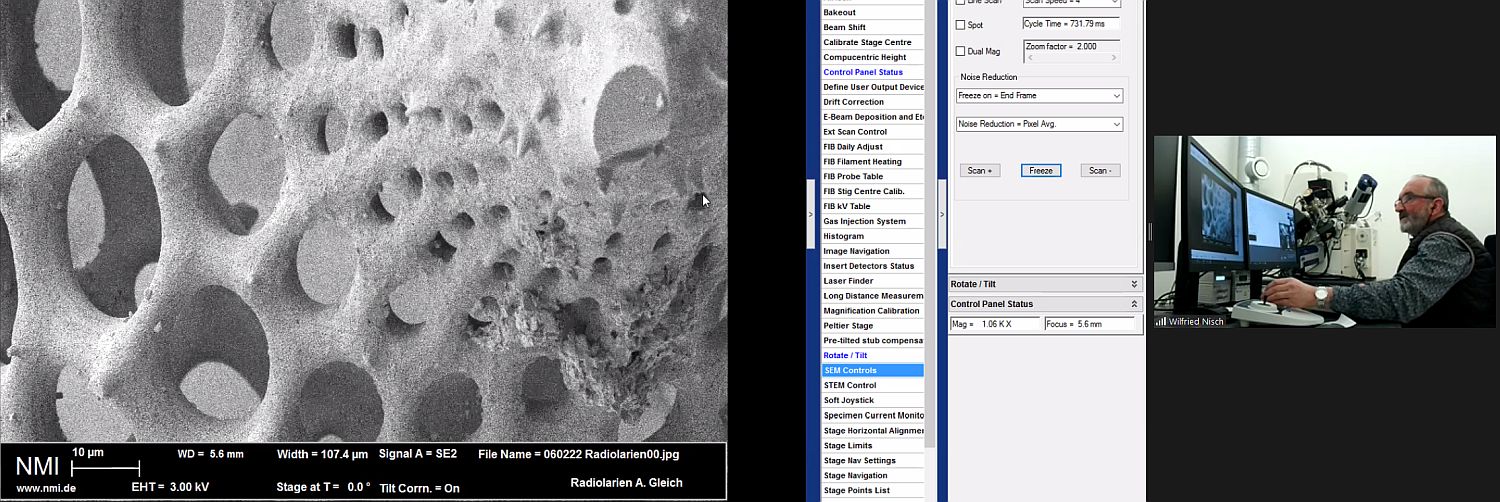The width and height of the screenshot is (1500, 502).
Task: Click the Scan + button
Action: (x=979, y=171)
